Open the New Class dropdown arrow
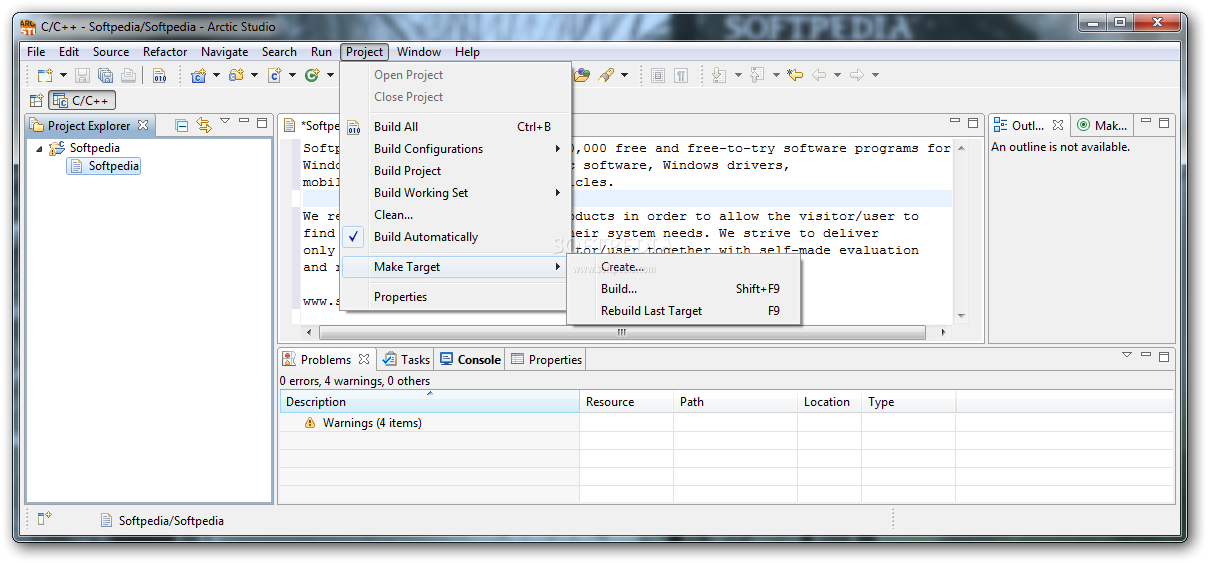 click(329, 75)
